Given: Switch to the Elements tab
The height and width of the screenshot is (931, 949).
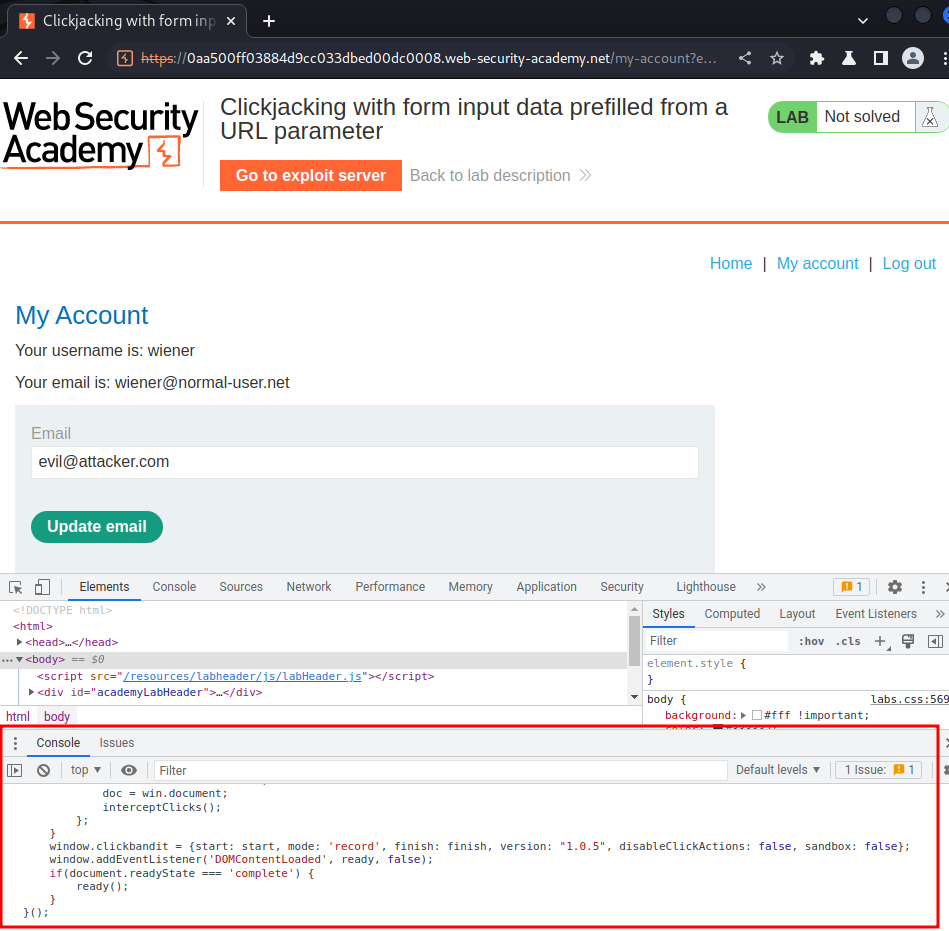Looking at the screenshot, I should (104, 587).
